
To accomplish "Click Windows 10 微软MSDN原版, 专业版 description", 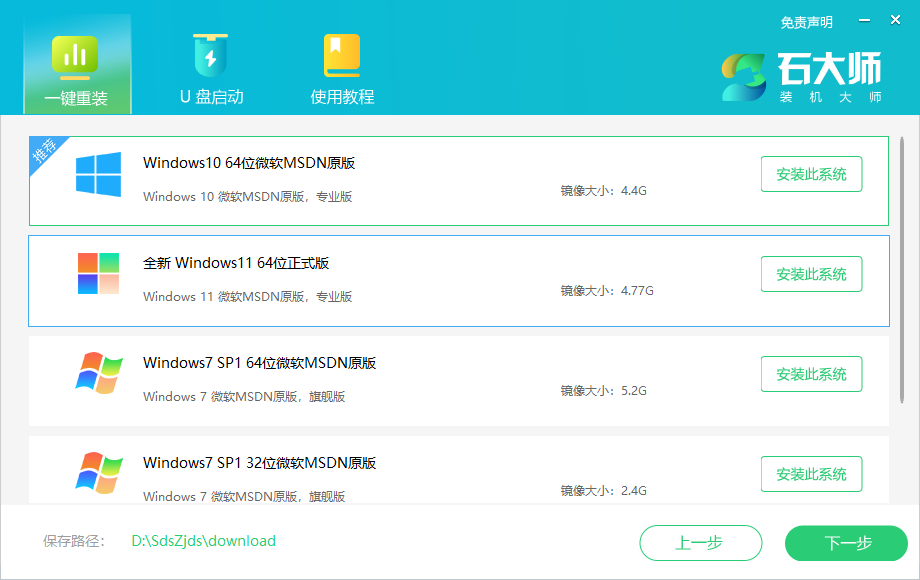I will [247, 196].
